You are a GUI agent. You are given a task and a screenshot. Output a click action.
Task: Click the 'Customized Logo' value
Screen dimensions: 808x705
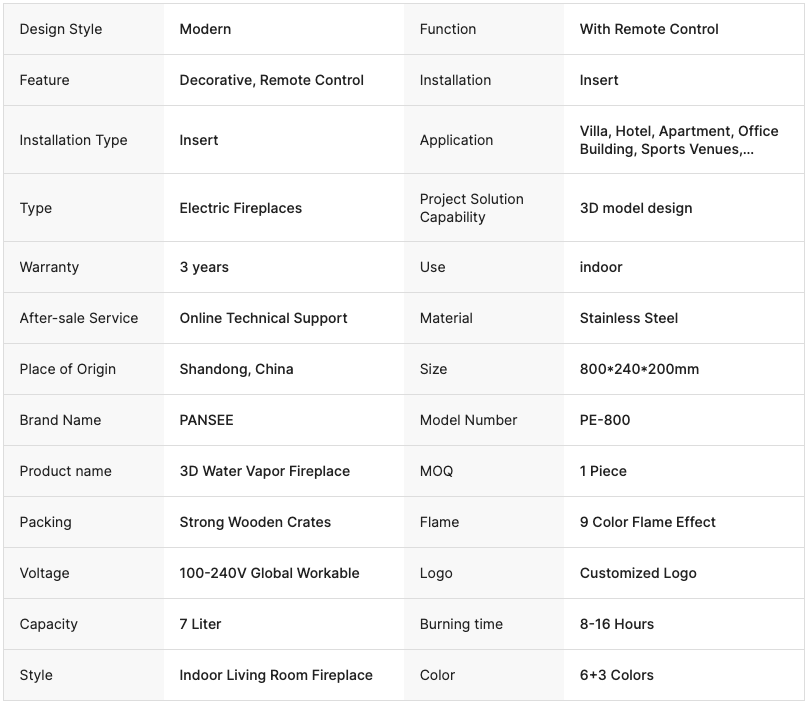(x=637, y=573)
